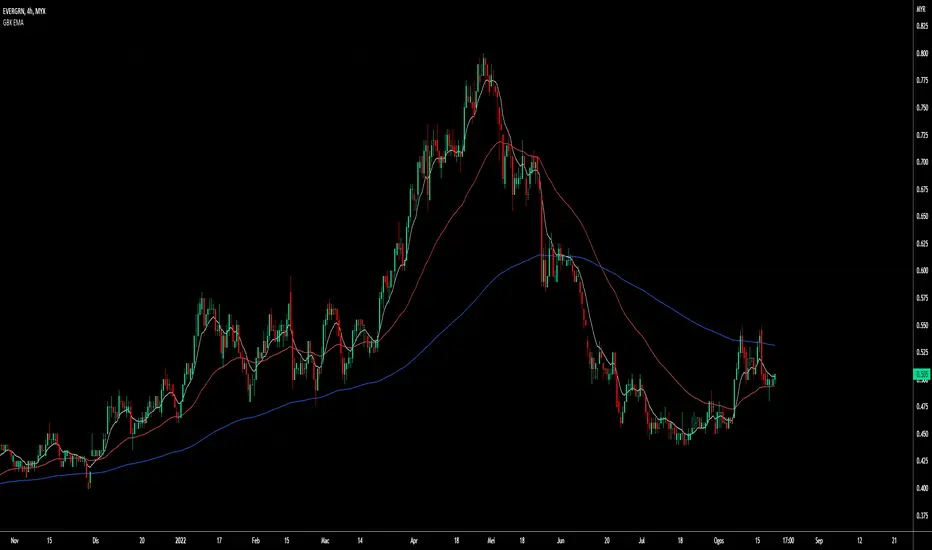This screenshot has width=932, height=550.
Task: Click the 0.475 price axis label
Action: (x=922, y=407)
